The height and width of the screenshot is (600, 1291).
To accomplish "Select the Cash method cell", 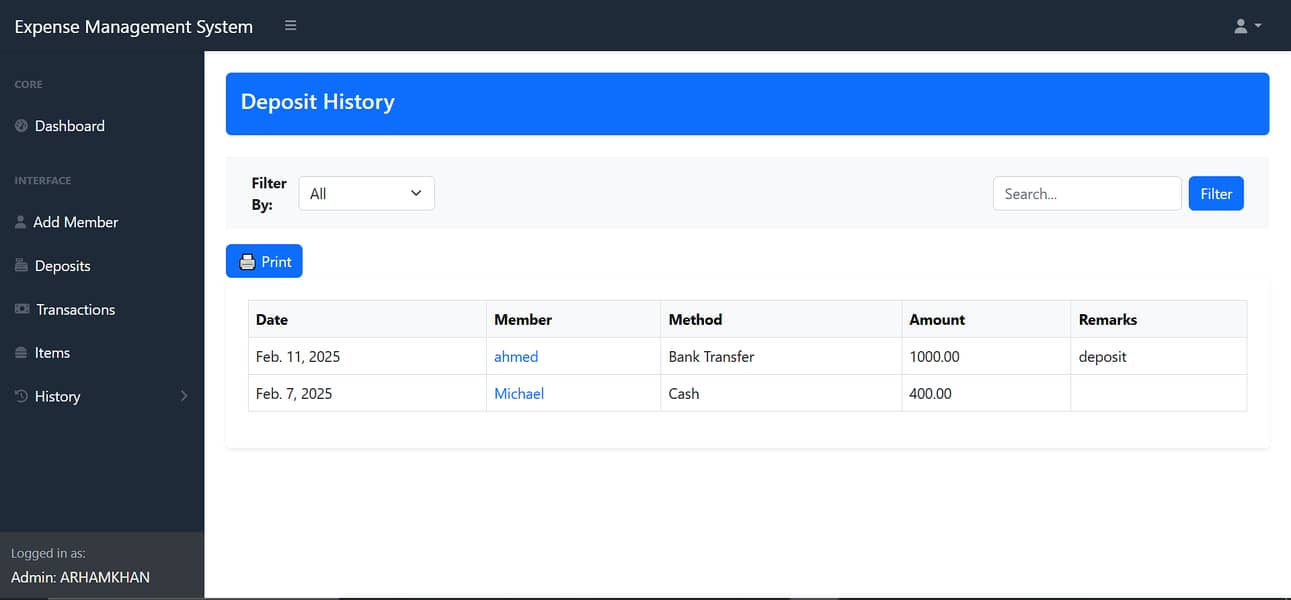I will pos(782,394).
